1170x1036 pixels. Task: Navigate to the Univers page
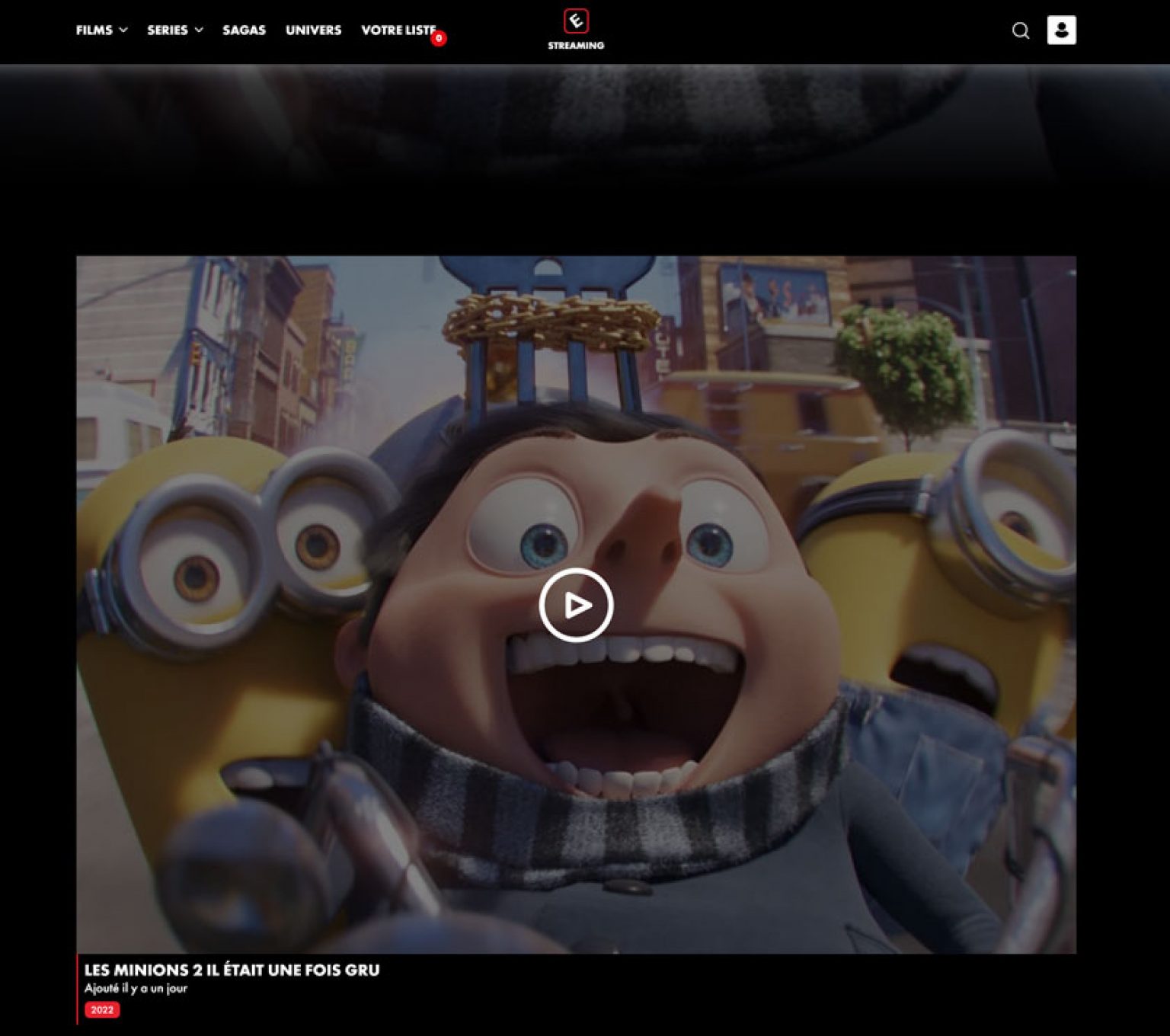pyautogui.click(x=313, y=30)
